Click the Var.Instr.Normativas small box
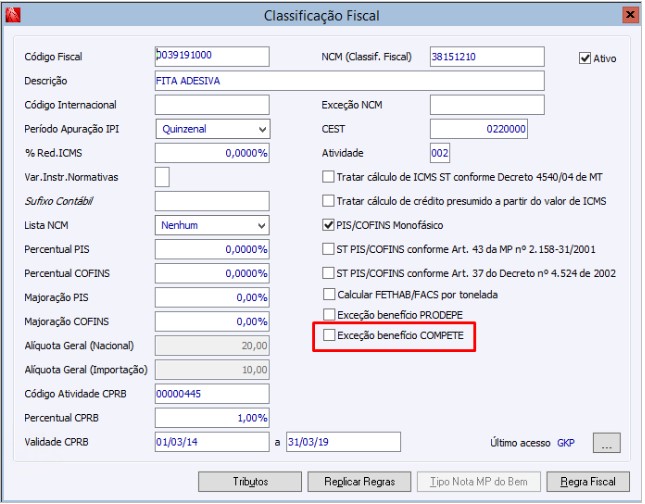This screenshot has width=645, height=504. pos(162,177)
